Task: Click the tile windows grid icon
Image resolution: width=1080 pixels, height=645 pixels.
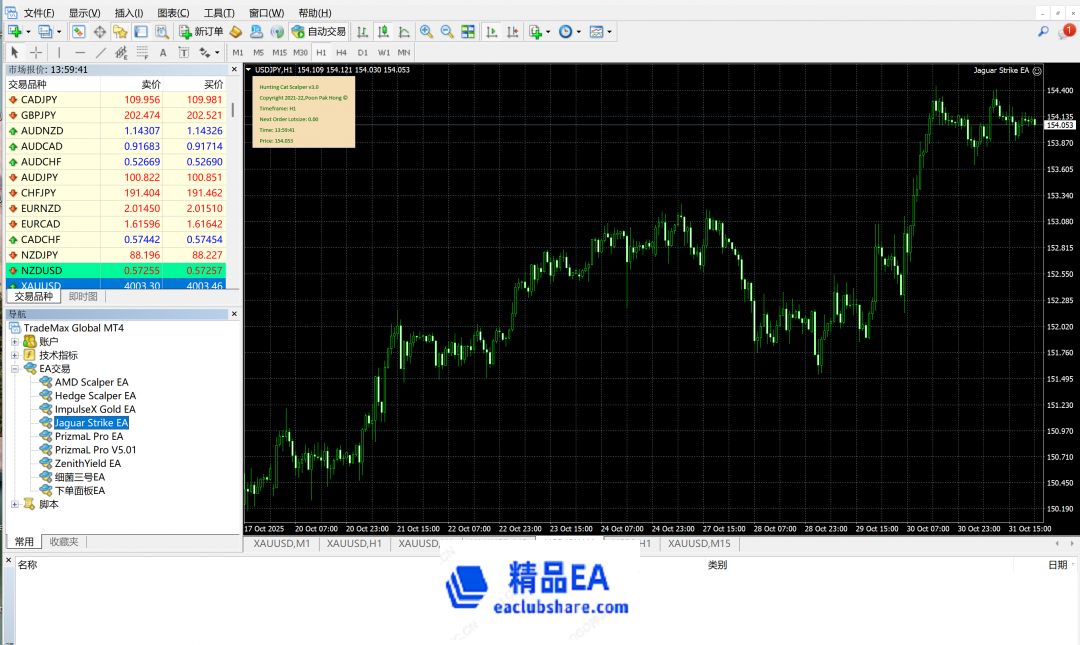Action: [468, 32]
